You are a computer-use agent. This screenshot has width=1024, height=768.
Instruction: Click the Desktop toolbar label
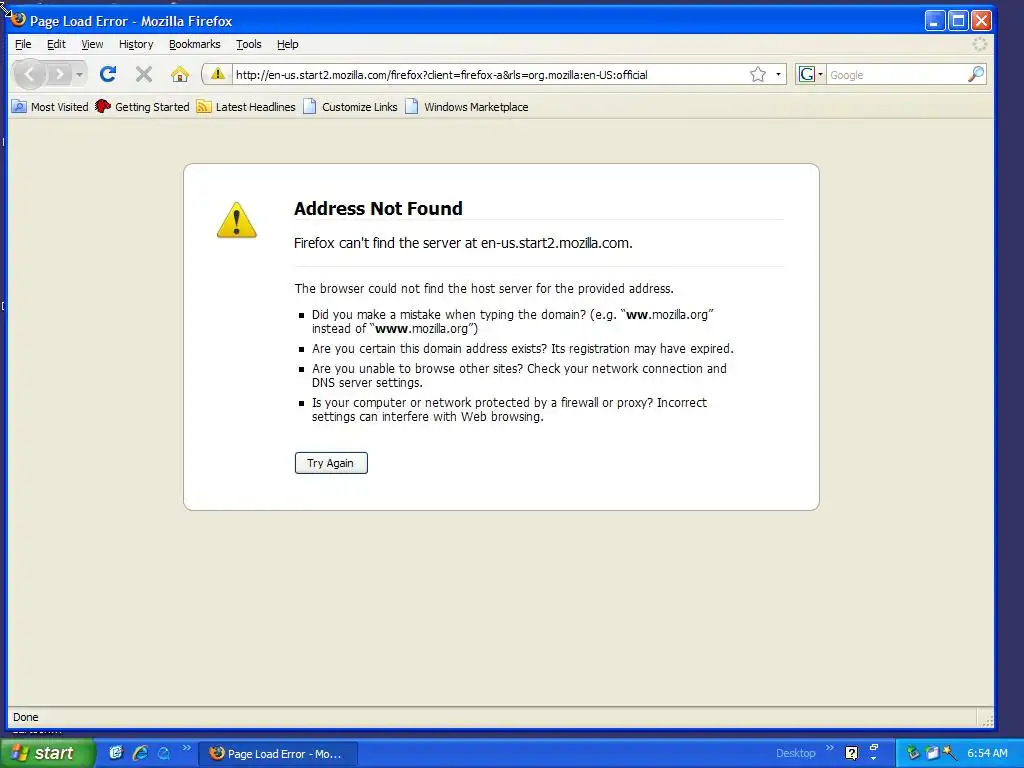click(x=795, y=753)
